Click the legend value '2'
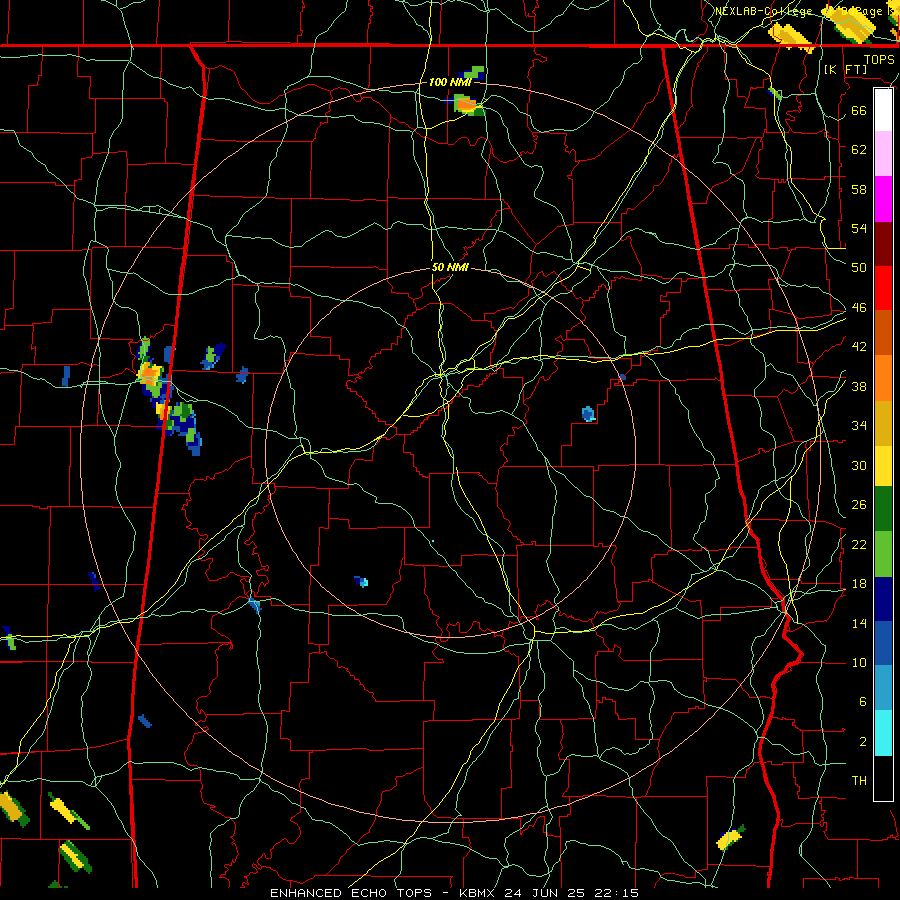The image size is (900, 900). (862, 741)
